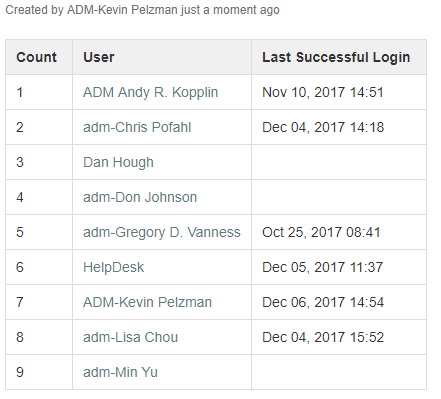Select the Dec 05, 2017 11:37 cell
The width and height of the screenshot is (441, 399).
(339, 267)
